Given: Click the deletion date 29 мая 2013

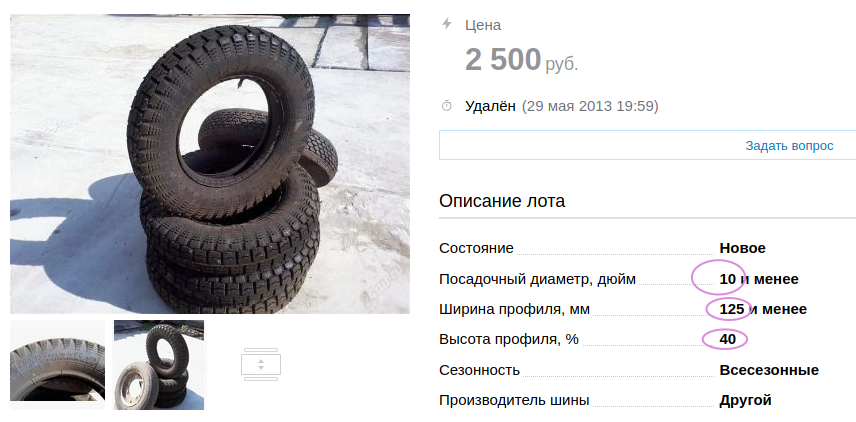Looking at the screenshot, I should click(569, 106).
